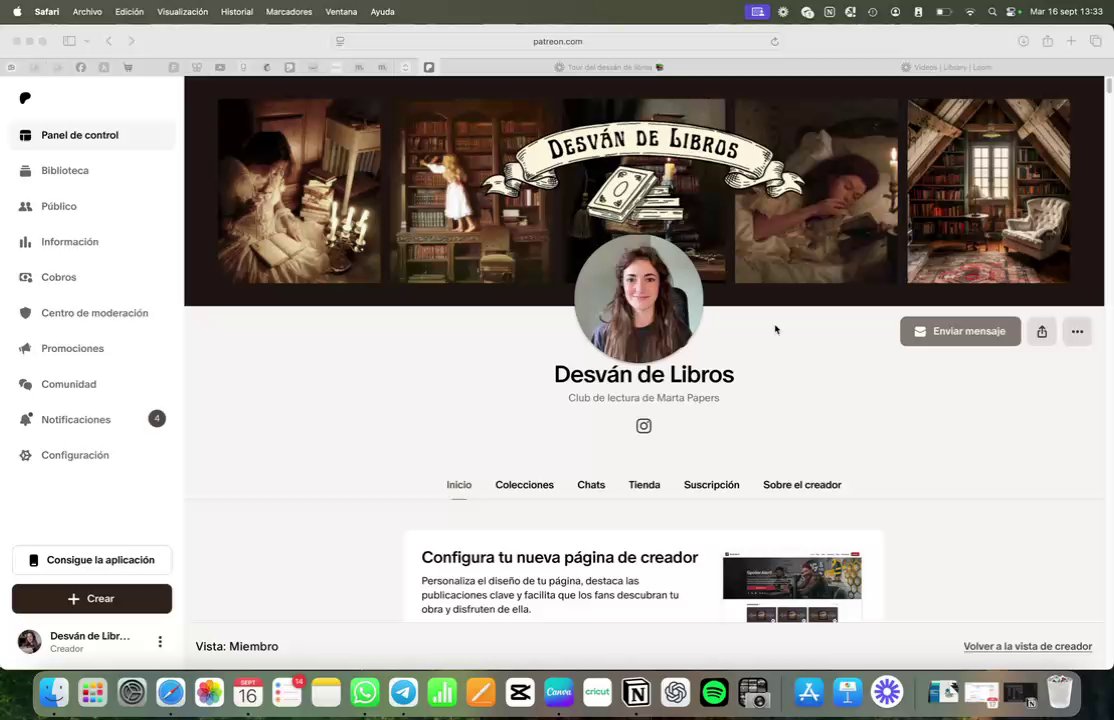Click the "Club de lectura de Marta Papers" text

(x=644, y=398)
